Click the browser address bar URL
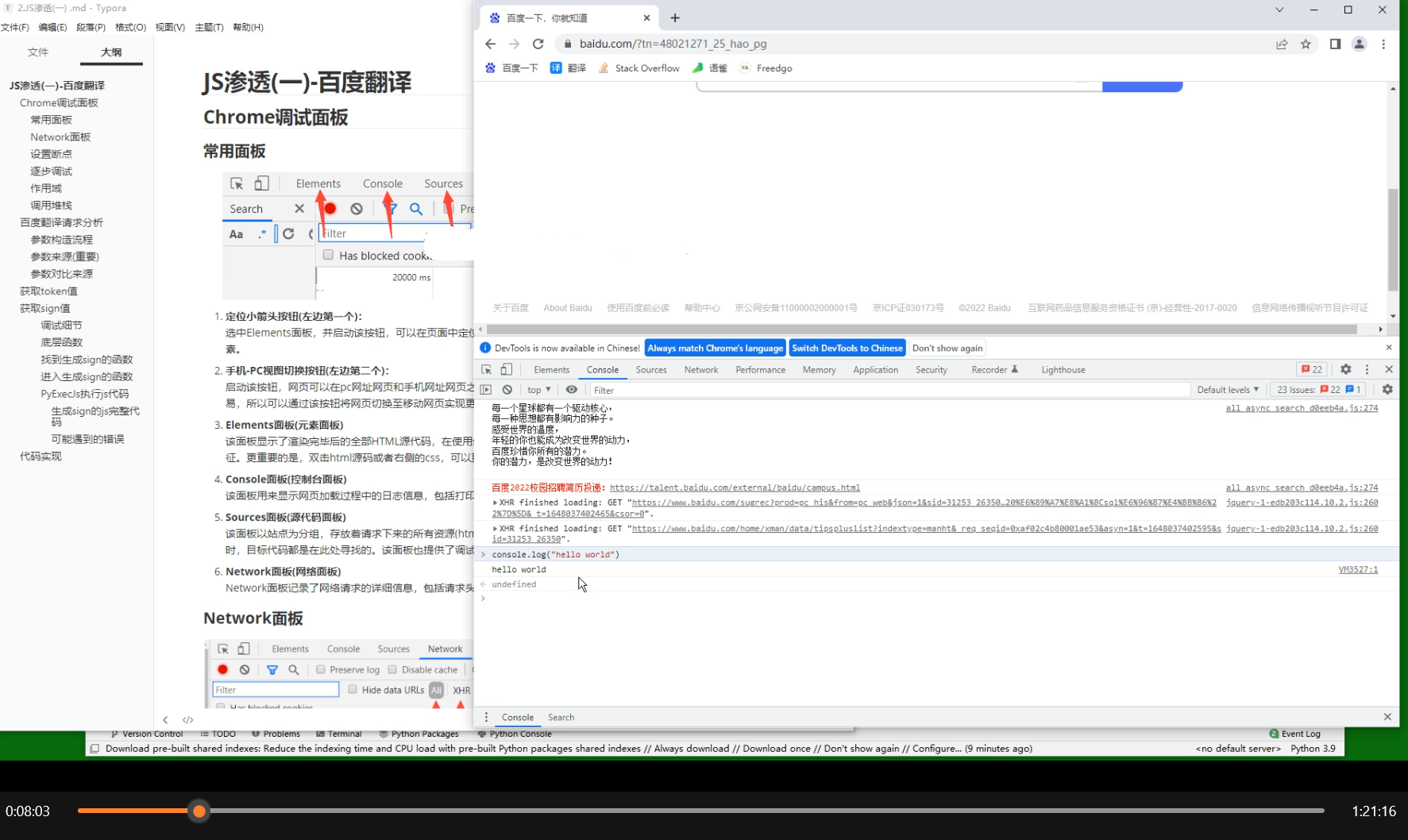Viewport: 1408px width, 840px height. 673,44
